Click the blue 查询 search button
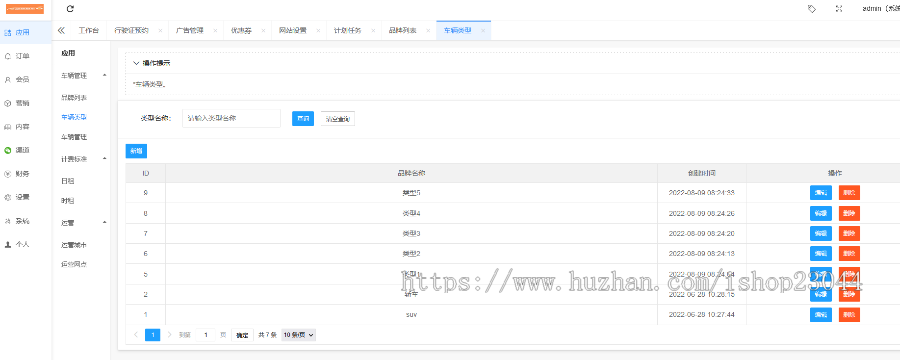 (x=303, y=118)
